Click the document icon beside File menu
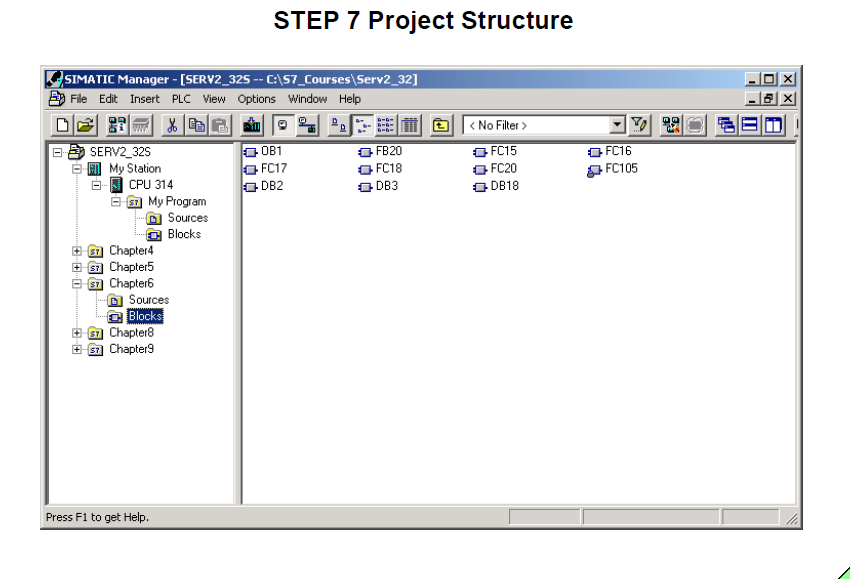Image resolution: width=850 pixels, height=579 pixels. pyautogui.click(x=57, y=99)
